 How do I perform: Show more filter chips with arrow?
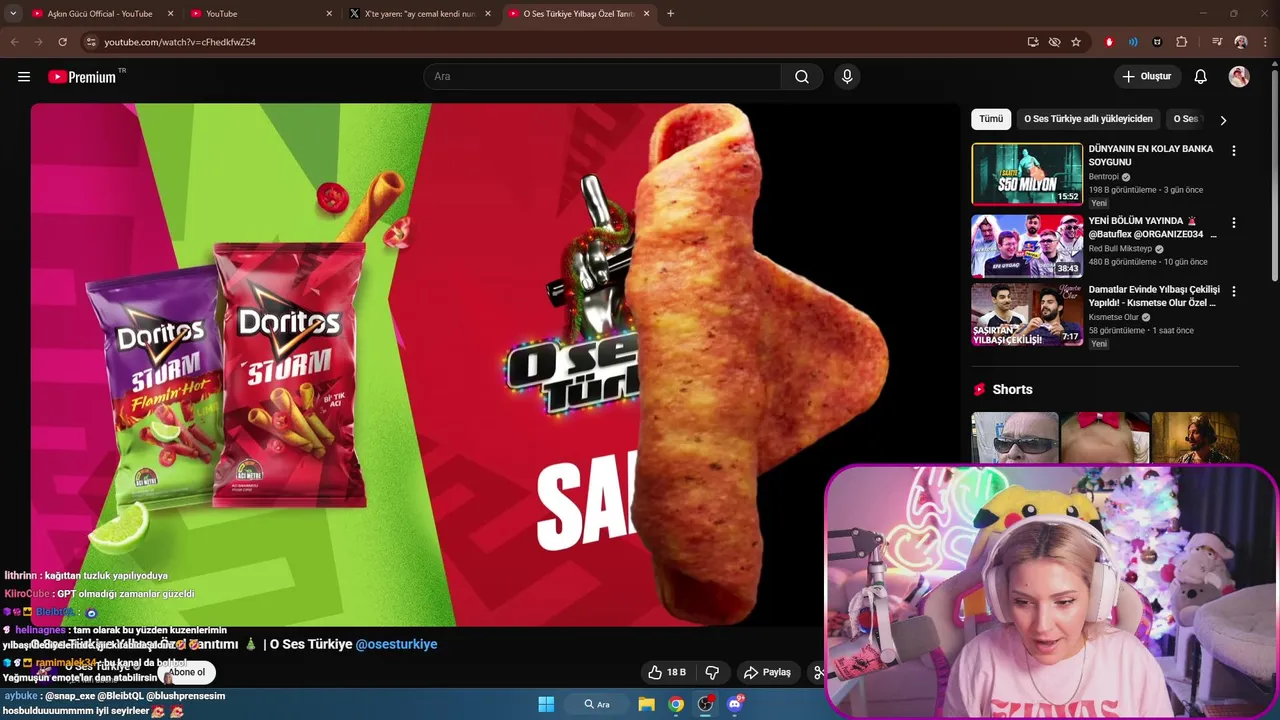coord(1223,120)
